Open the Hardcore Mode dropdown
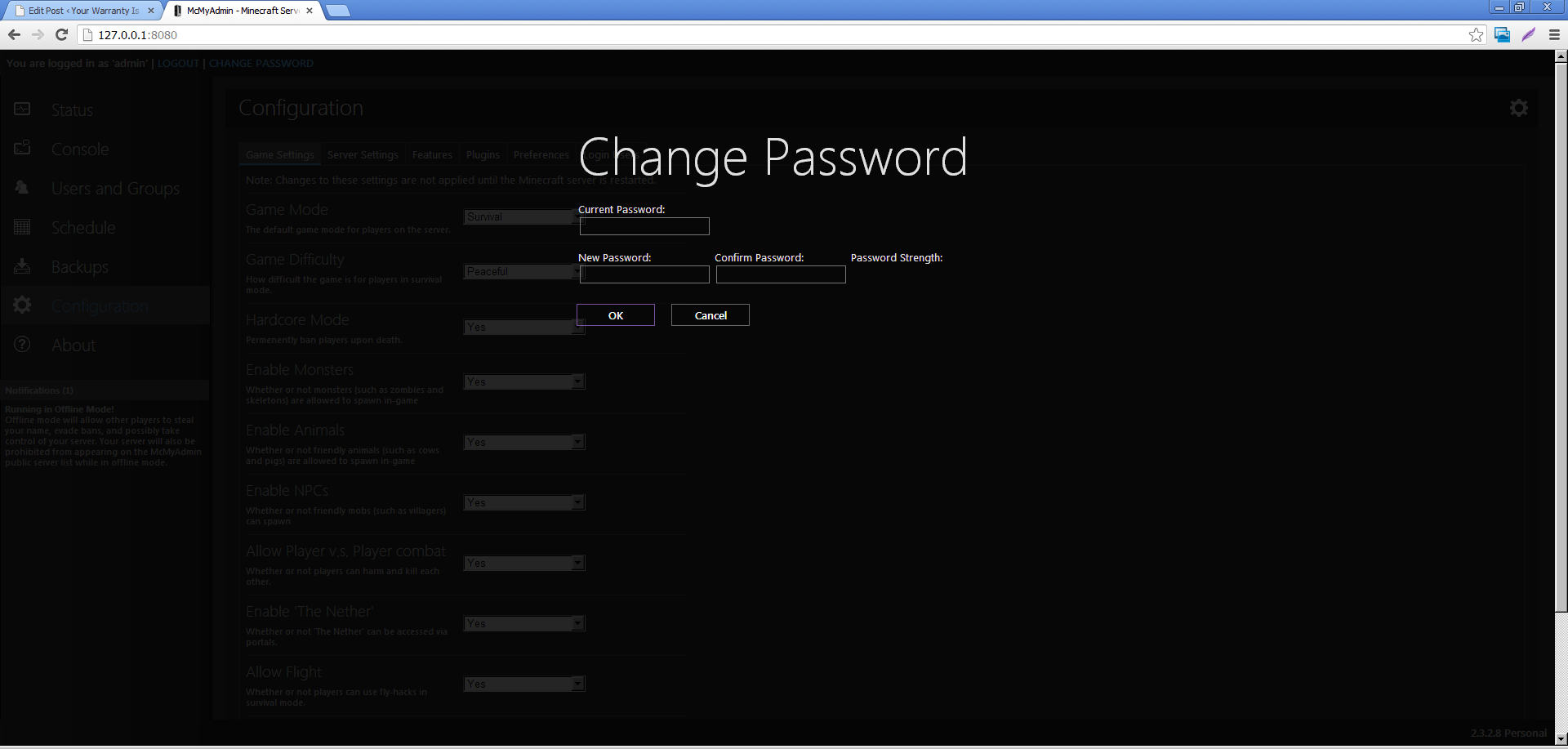1568x749 pixels. click(x=524, y=327)
